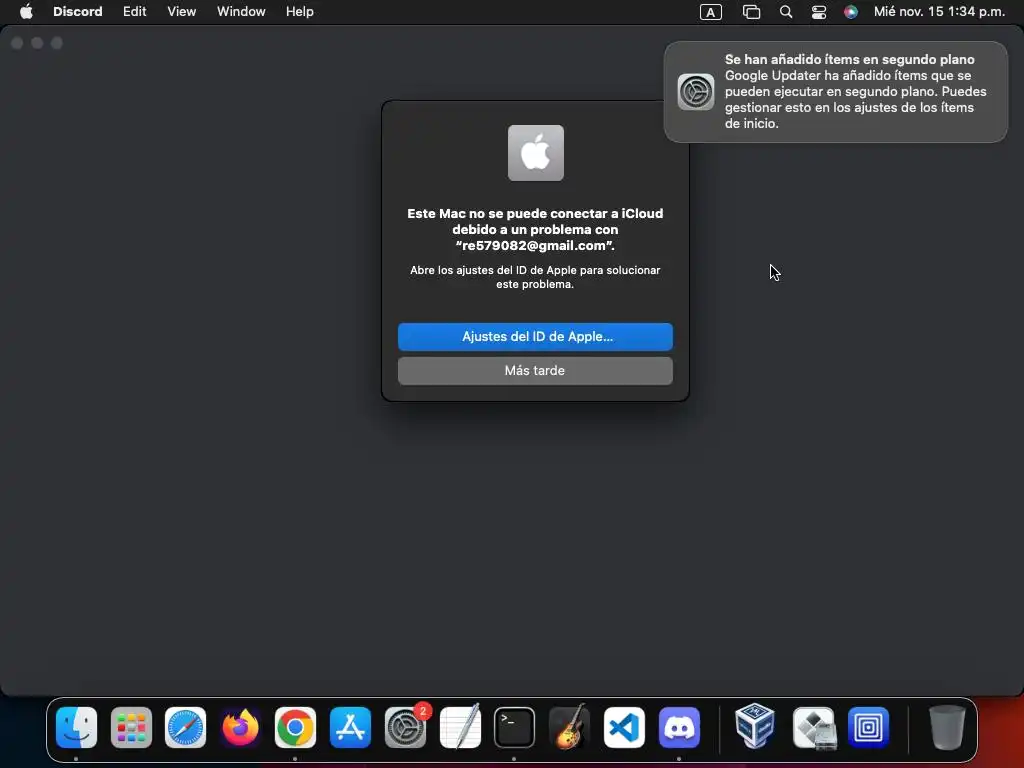Open the blue square app in Dock
This screenshot has width=1024, height=768.
tap(869, 728)
